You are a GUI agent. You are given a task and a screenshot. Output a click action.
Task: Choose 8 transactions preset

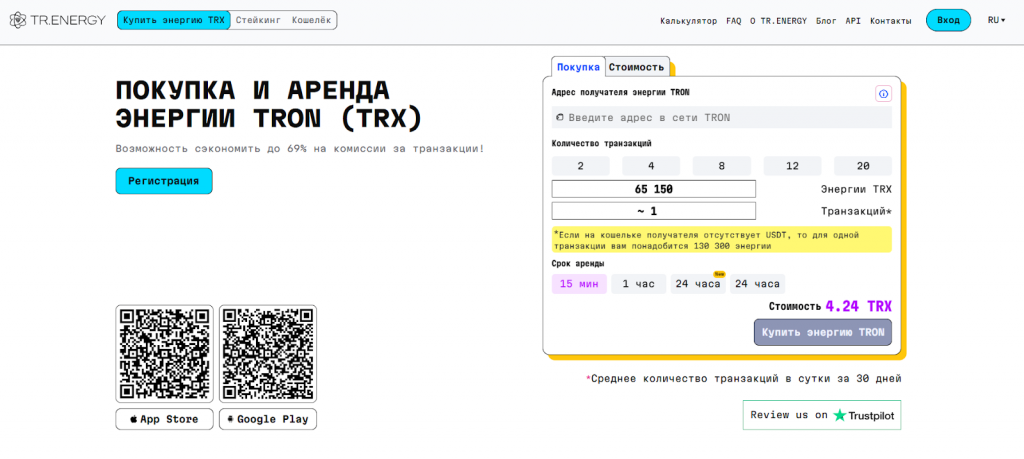[x=722, y=166]
